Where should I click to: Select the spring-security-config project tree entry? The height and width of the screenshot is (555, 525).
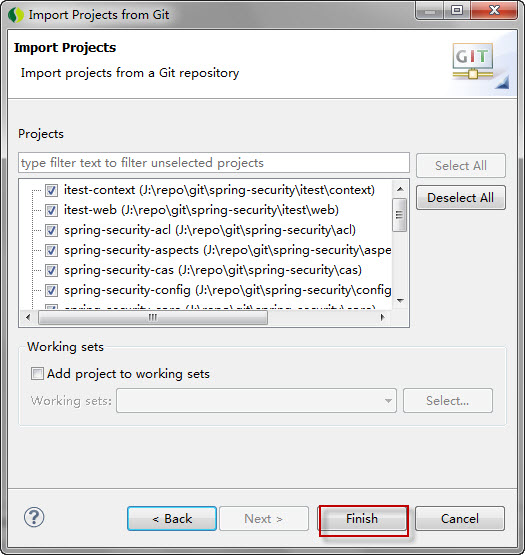tap(228, 290)
